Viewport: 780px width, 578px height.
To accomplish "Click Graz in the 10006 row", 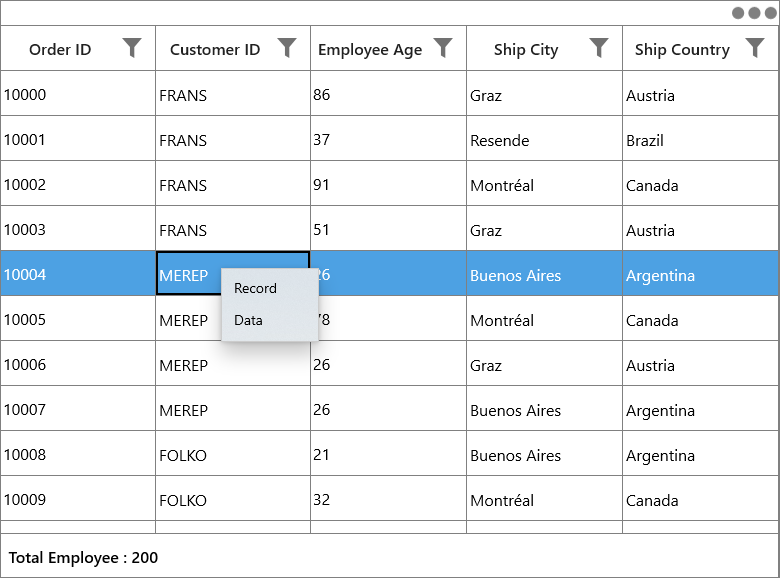I will [x=544, y=364].
